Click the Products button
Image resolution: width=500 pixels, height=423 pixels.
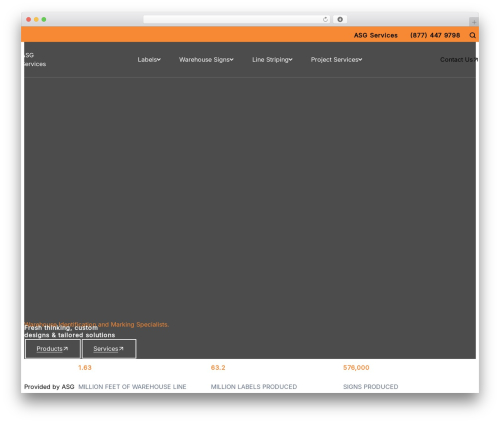coord(53,349)
